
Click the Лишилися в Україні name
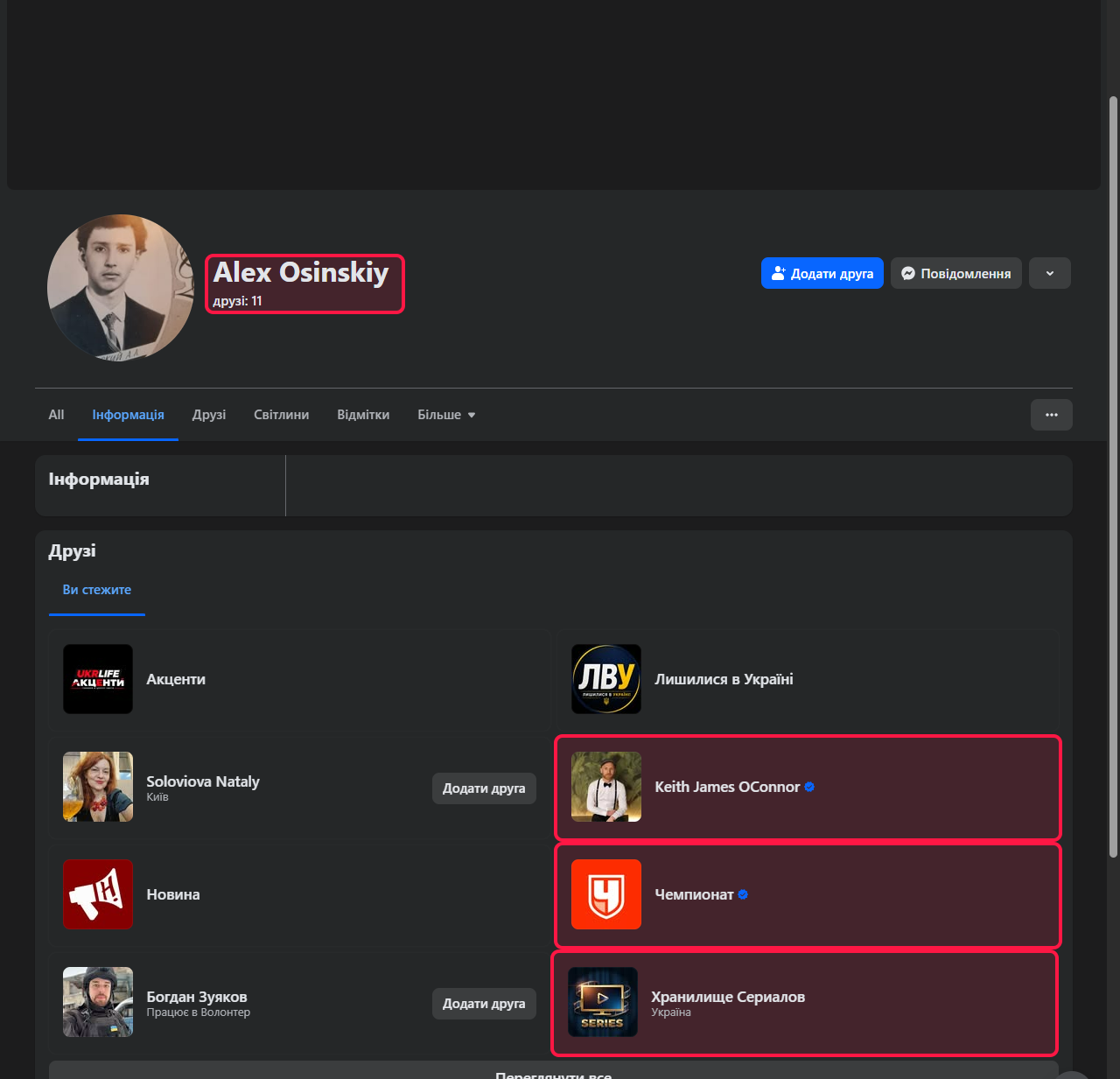(724, 679)
